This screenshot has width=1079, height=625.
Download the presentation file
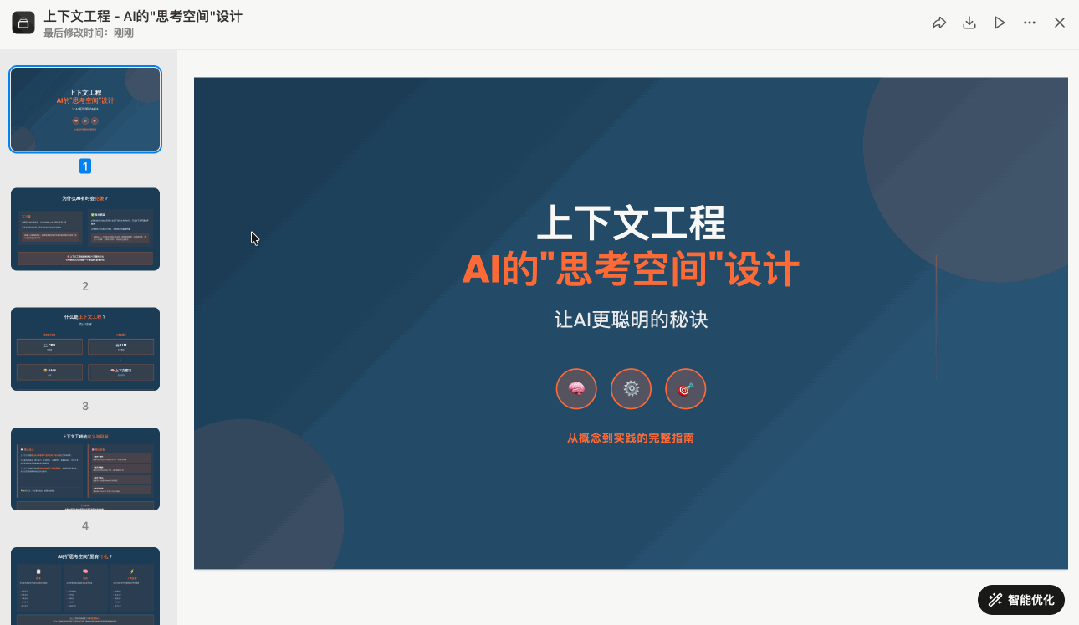(x=969, y=23)
